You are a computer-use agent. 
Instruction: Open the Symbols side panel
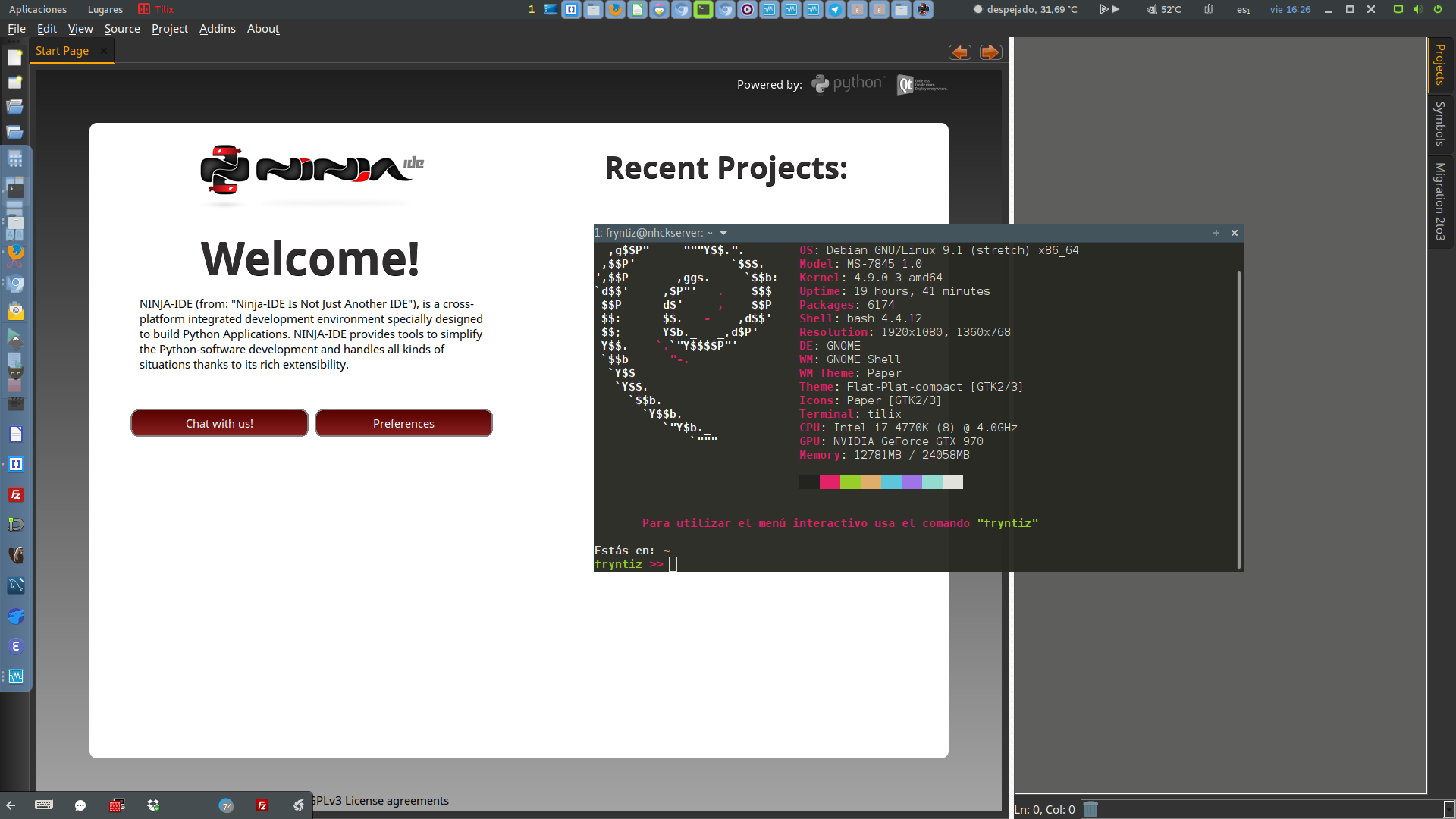1440,124
